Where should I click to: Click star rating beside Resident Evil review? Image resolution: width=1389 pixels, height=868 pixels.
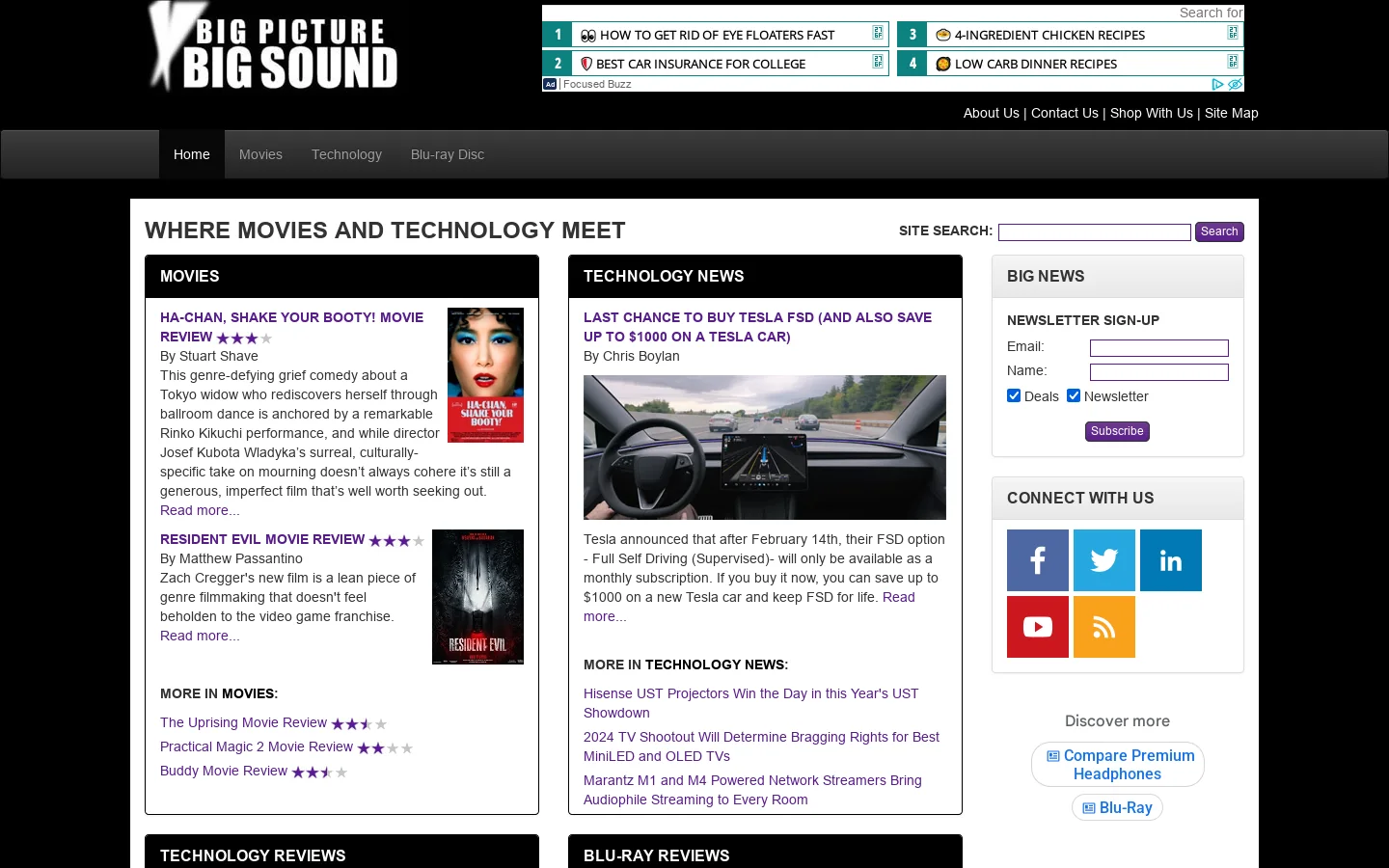tap(396, 541)
